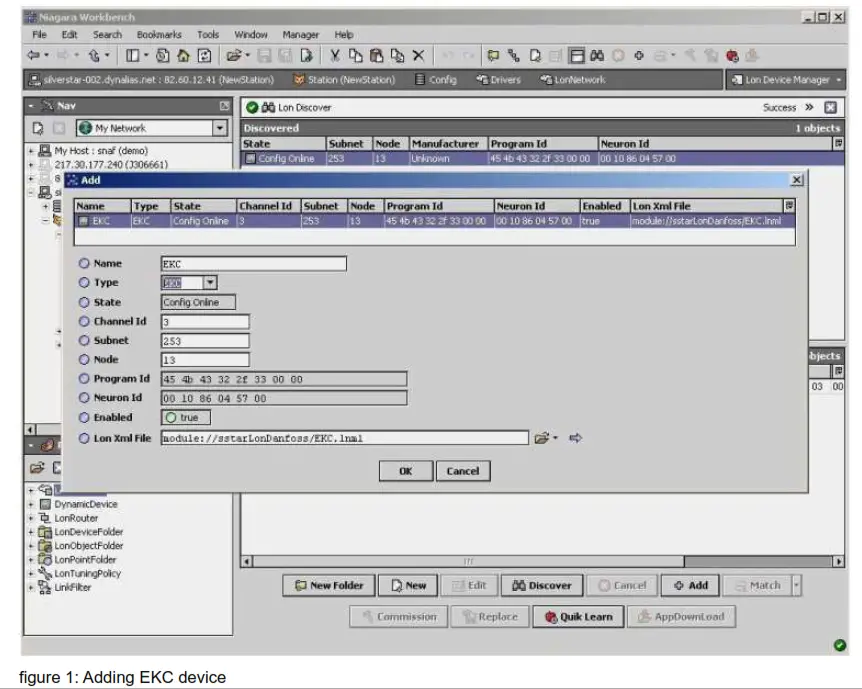862x689 pixels.
Task: Open the My Network dropdown in Nav
Action: tap(220, 128)
